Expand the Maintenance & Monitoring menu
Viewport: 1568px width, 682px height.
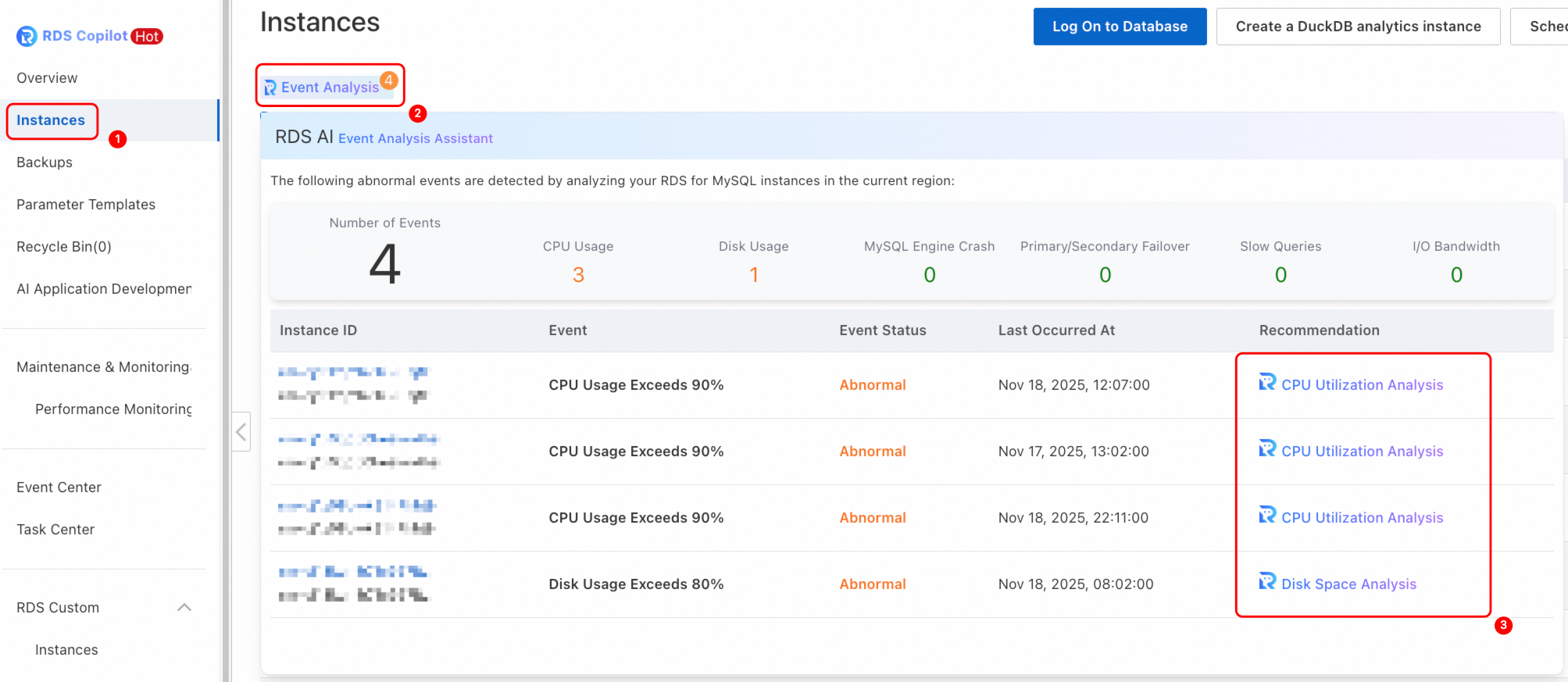[x=103, y=367]
